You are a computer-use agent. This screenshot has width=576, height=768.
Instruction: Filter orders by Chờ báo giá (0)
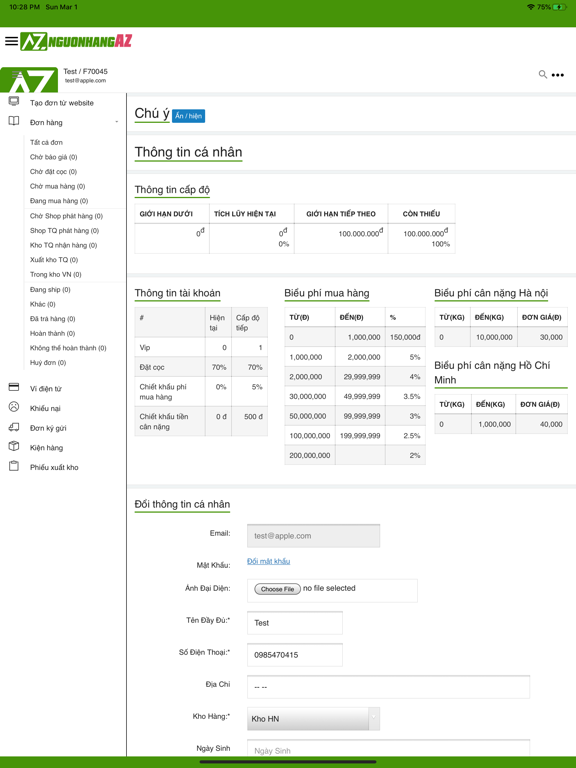(53, 157)
